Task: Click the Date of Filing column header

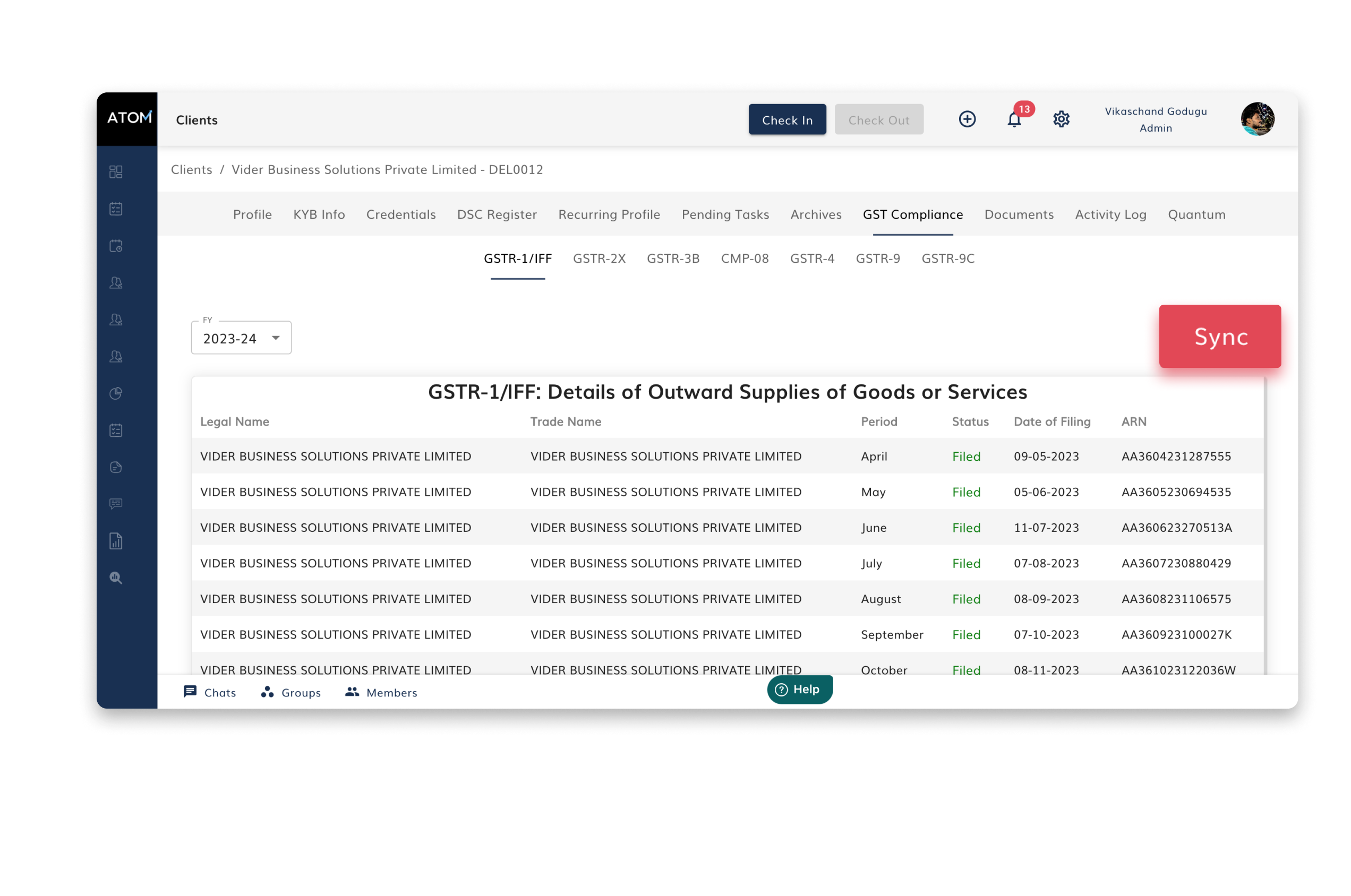Action: 1053,421
